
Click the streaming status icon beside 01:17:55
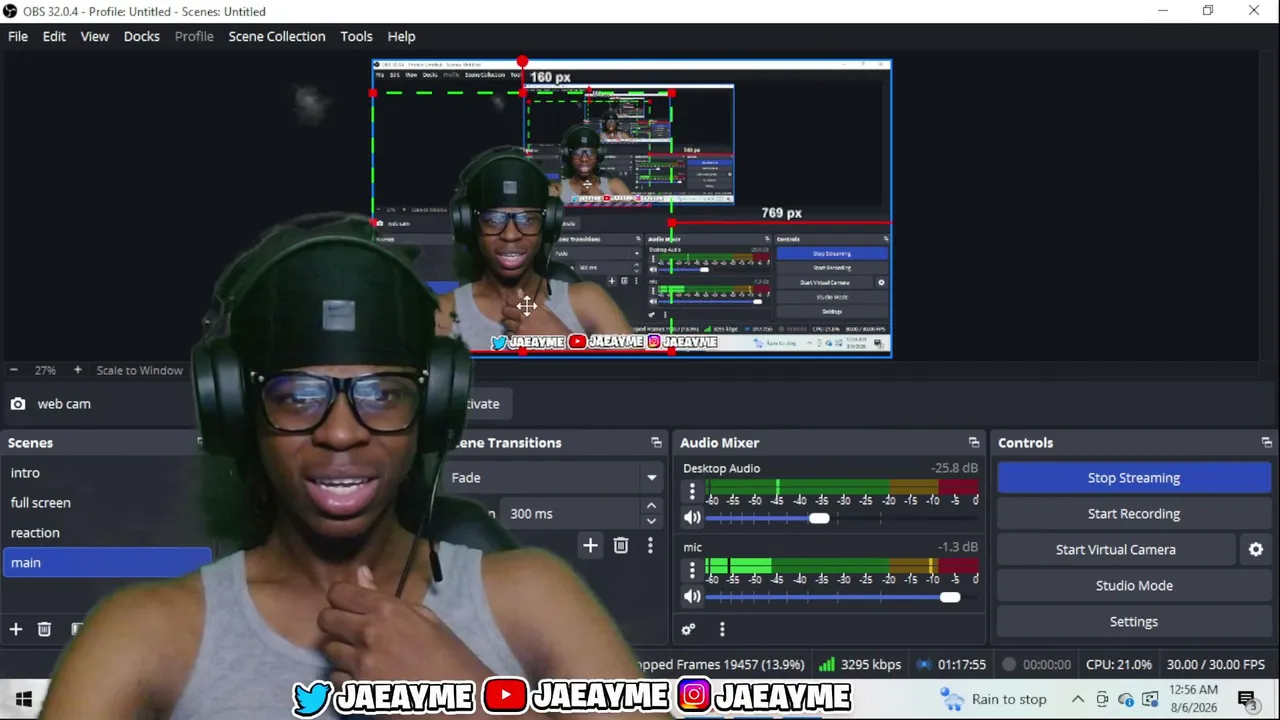coord(924,664)
